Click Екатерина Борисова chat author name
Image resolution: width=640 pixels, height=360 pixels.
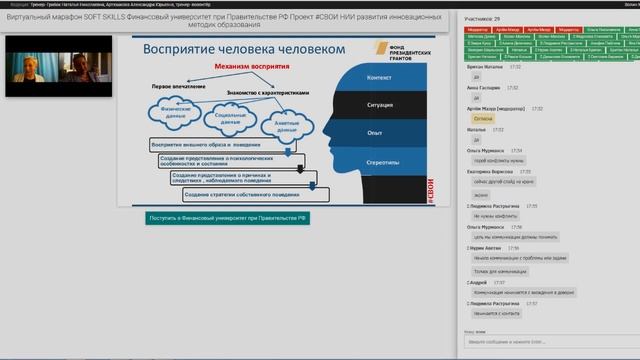[x=490, y=172]
